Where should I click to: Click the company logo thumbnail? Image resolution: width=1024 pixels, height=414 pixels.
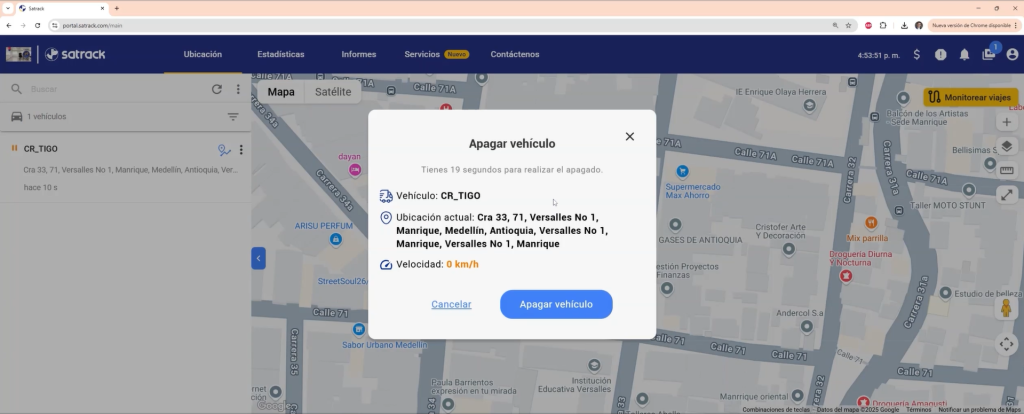(x=18, y=54)
